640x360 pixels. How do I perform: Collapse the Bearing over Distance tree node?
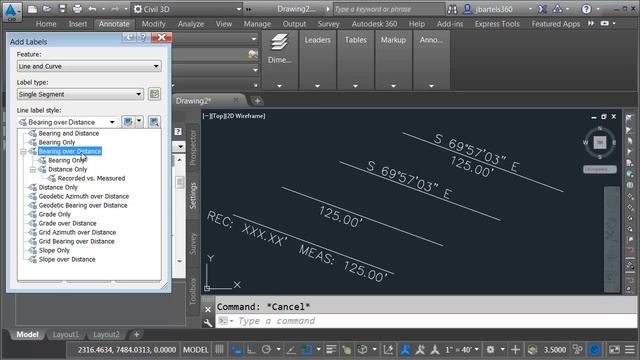coord(23,151)
